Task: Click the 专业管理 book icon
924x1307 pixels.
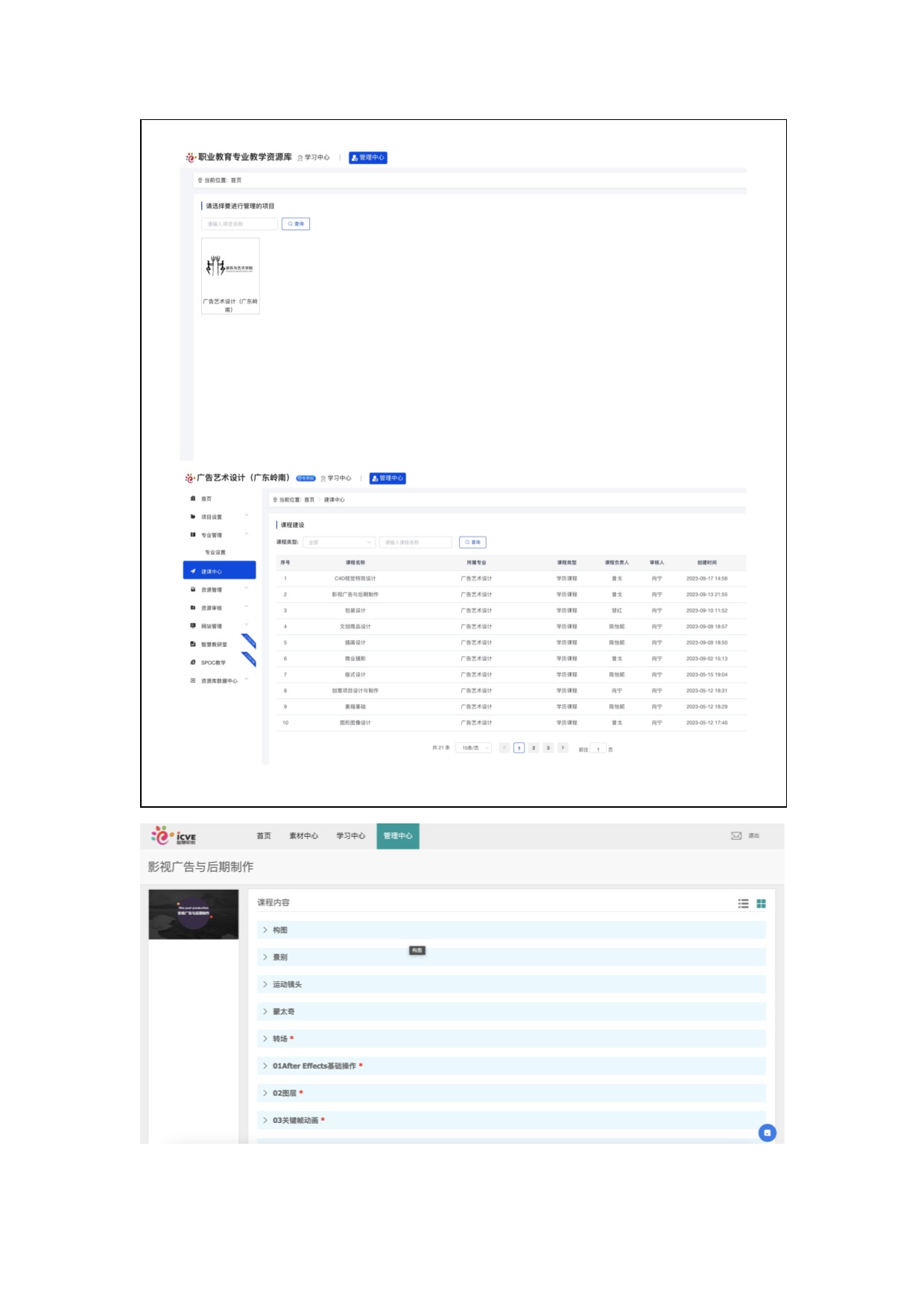Action: [x=193, y=534]
